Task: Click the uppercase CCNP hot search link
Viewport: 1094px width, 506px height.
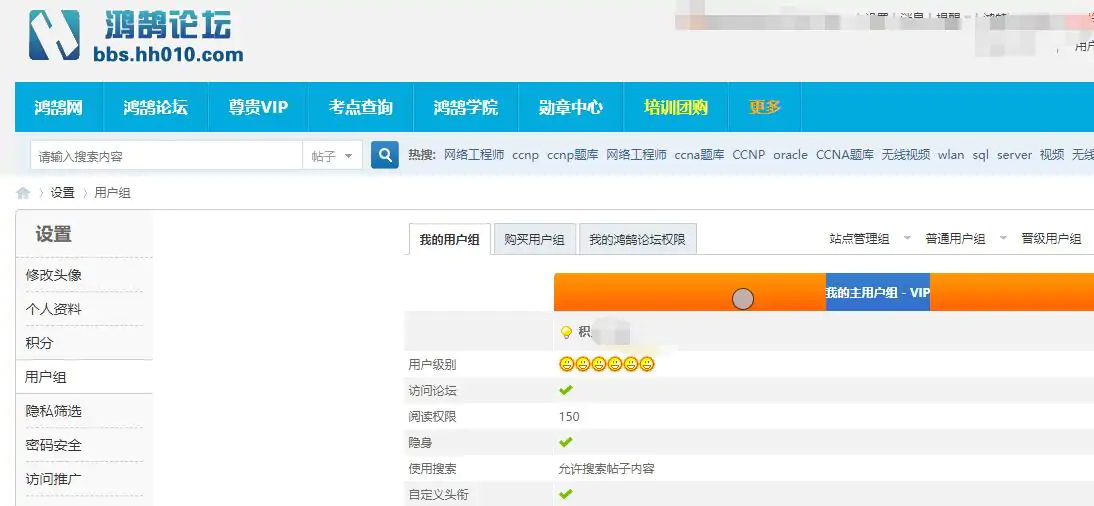Action: pos(749,155)
